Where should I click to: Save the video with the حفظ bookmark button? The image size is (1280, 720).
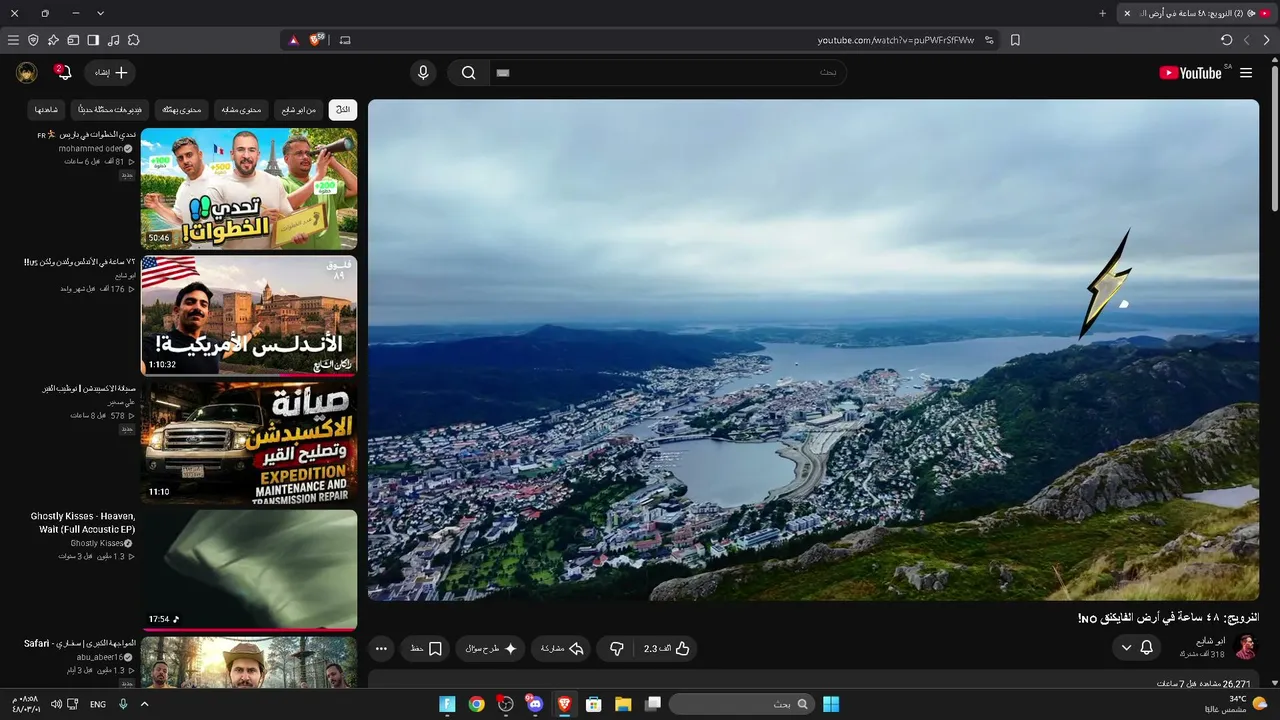pyautogui.click(x=426, y=649)
